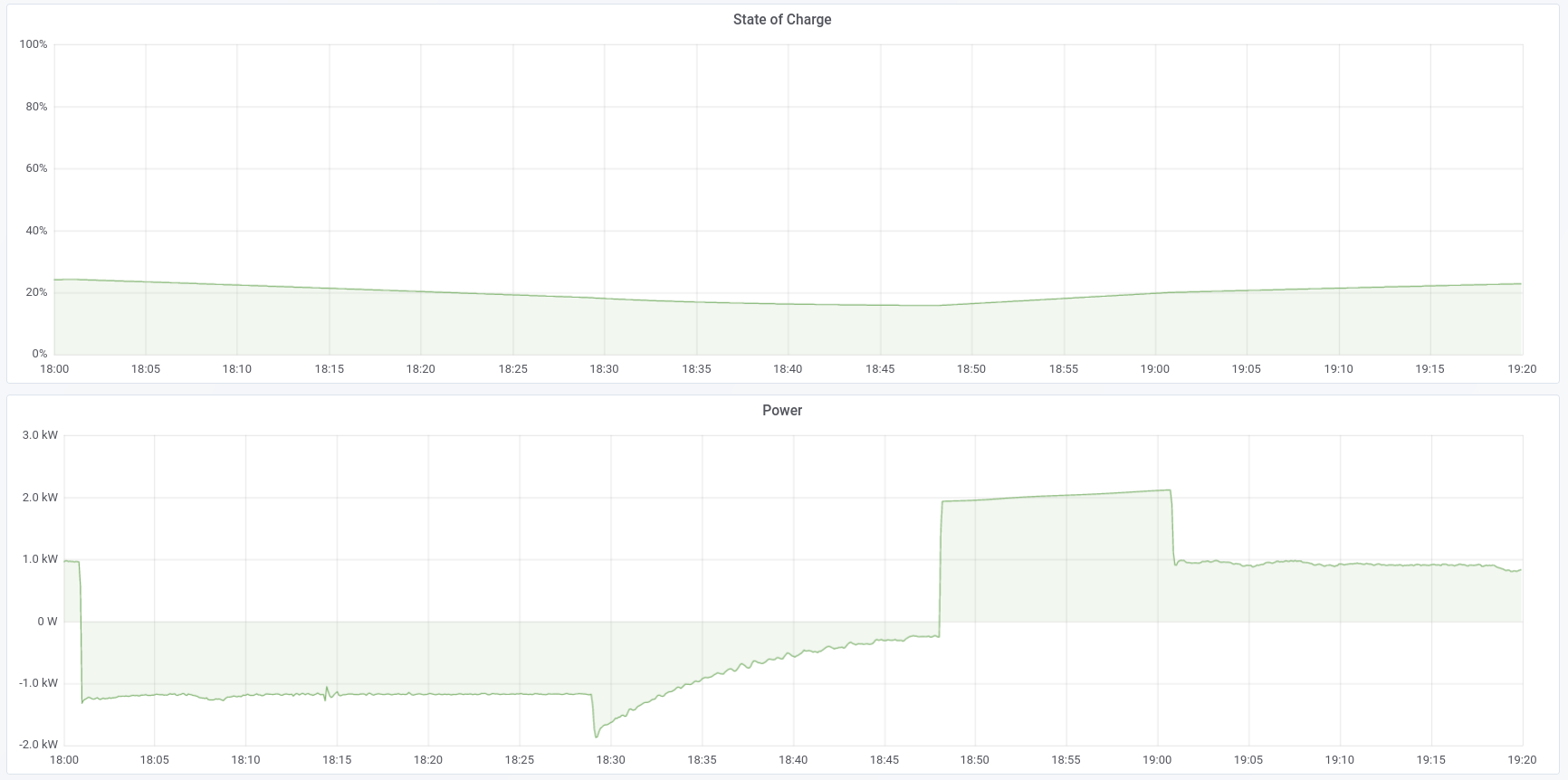Click the -2.0 kW label on Power axis
This screenshot has height=780, width=1568.
coord(38,745)
